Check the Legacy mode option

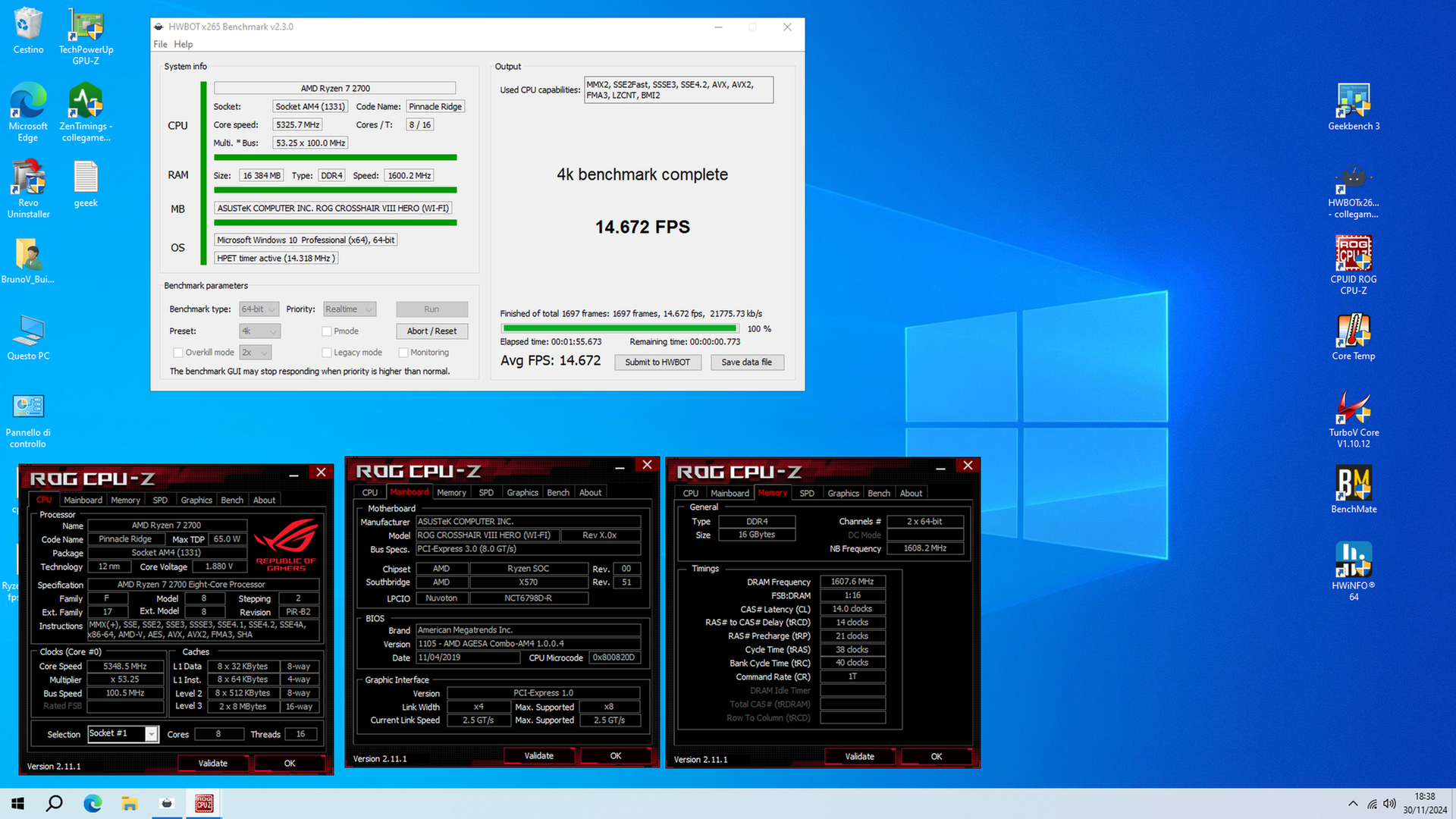click(x=327, y=353)
